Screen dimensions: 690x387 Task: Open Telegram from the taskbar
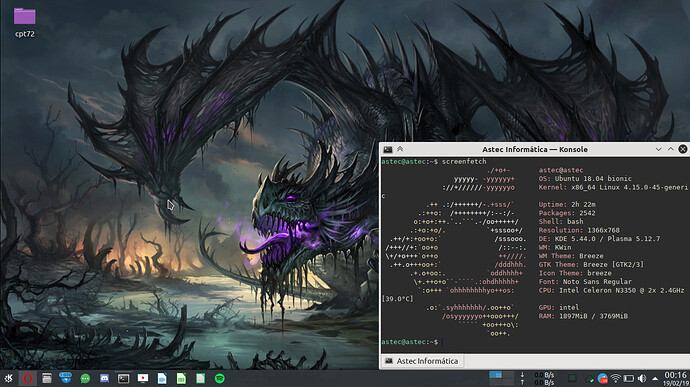click(66, 378)
